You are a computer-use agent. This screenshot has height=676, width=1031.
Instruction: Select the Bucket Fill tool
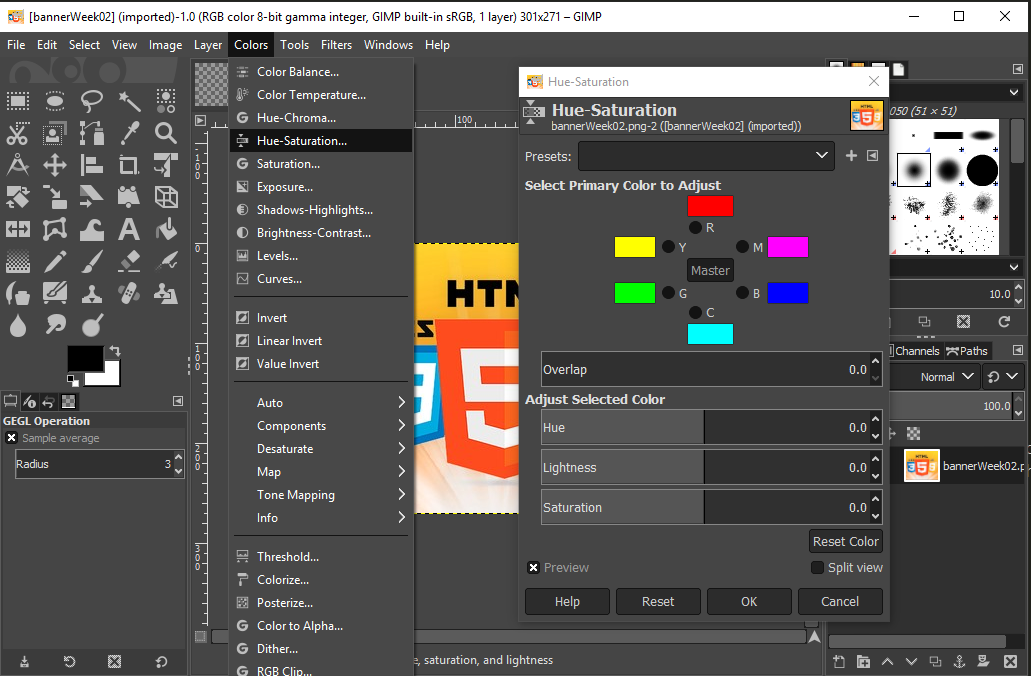pos(166,229)
